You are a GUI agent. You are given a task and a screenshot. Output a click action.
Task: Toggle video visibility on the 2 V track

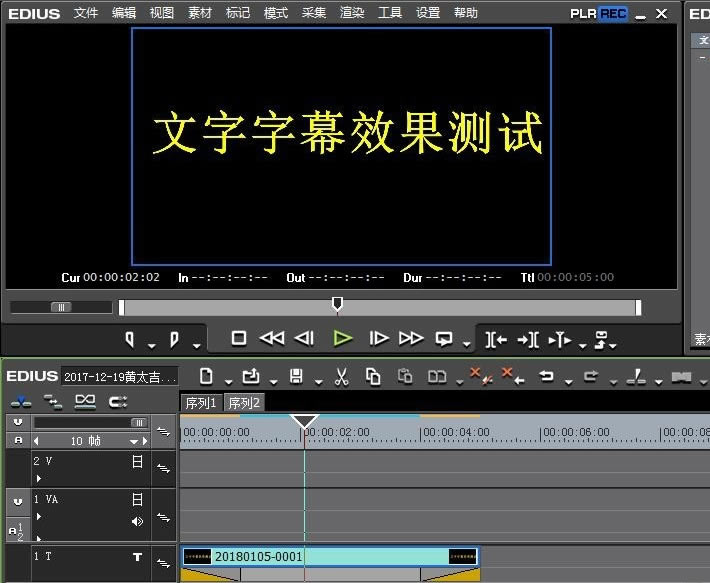[137, 461]
